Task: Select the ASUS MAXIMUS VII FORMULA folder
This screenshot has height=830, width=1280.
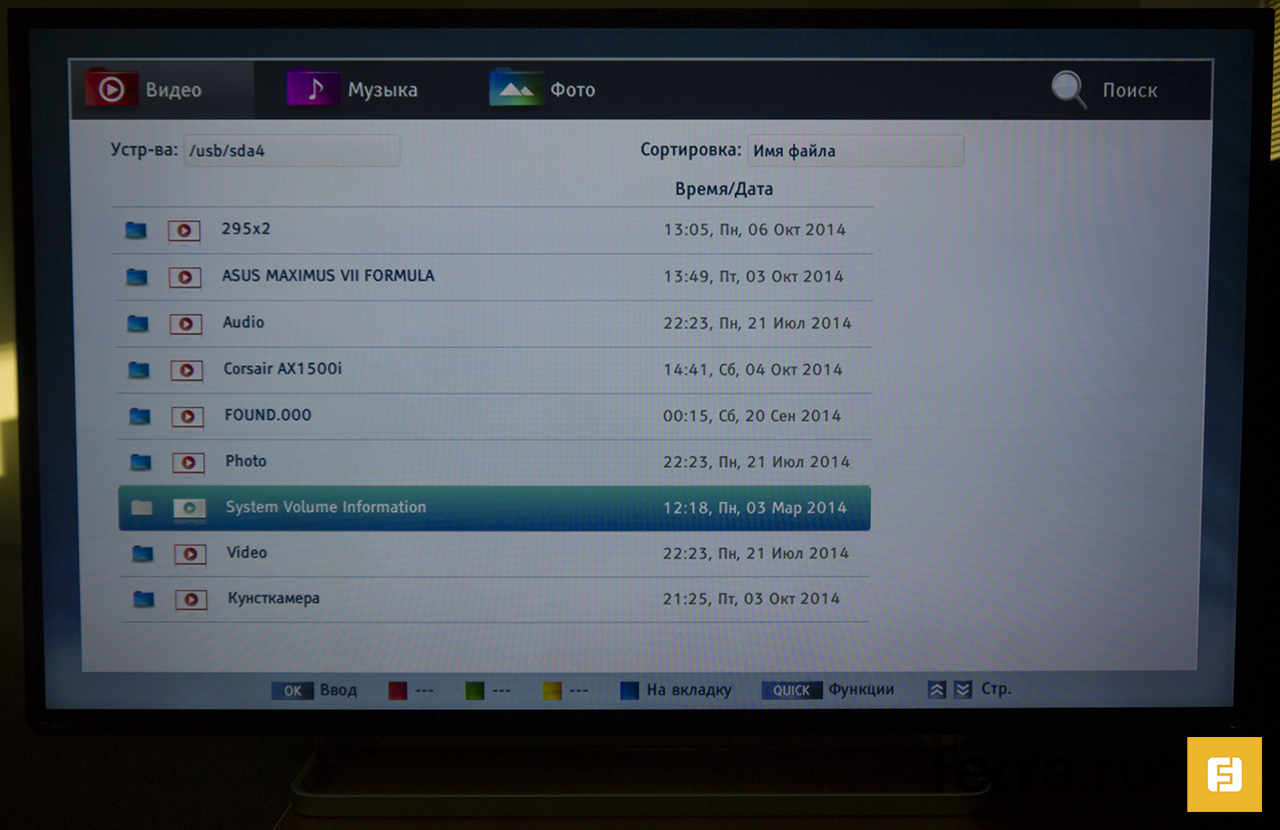Action: (x=494, y=276)
